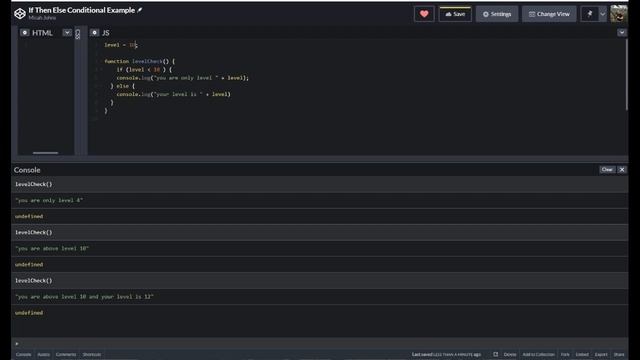Open the Shortcuts footer tab
The height and width of the screenshot is (360, 640).
click(92, 354)
